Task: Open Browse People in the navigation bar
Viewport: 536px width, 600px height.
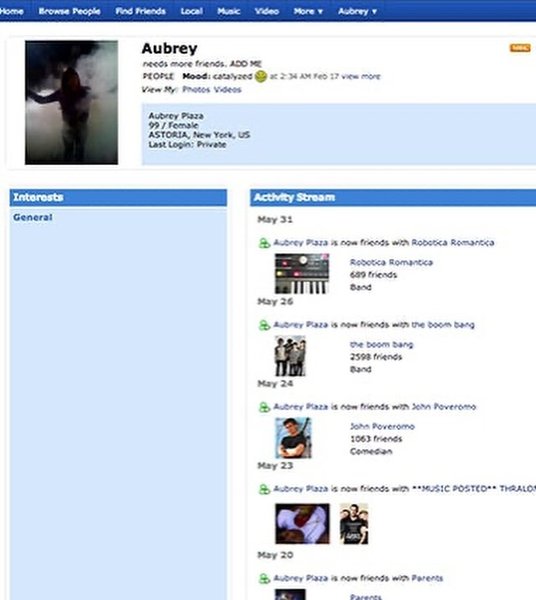Action: (x=69, y=11)
